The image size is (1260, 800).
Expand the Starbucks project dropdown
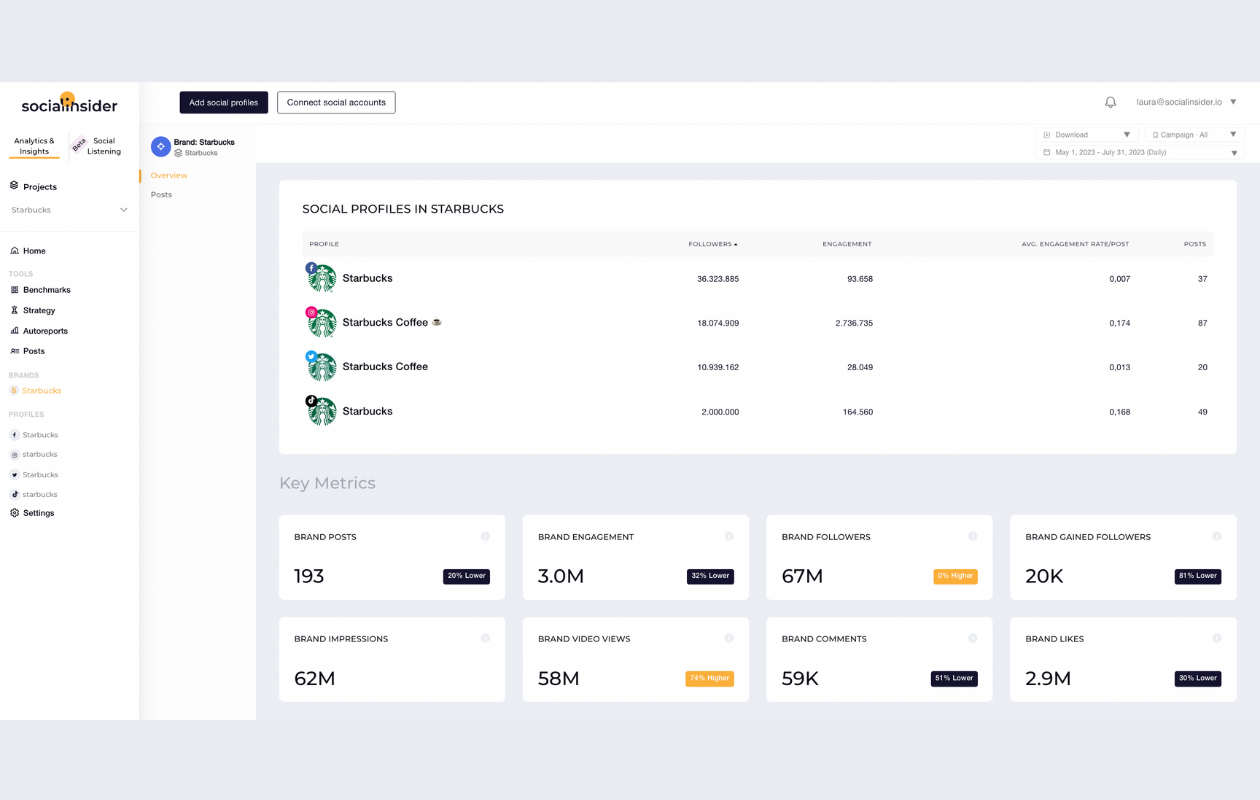124,210
